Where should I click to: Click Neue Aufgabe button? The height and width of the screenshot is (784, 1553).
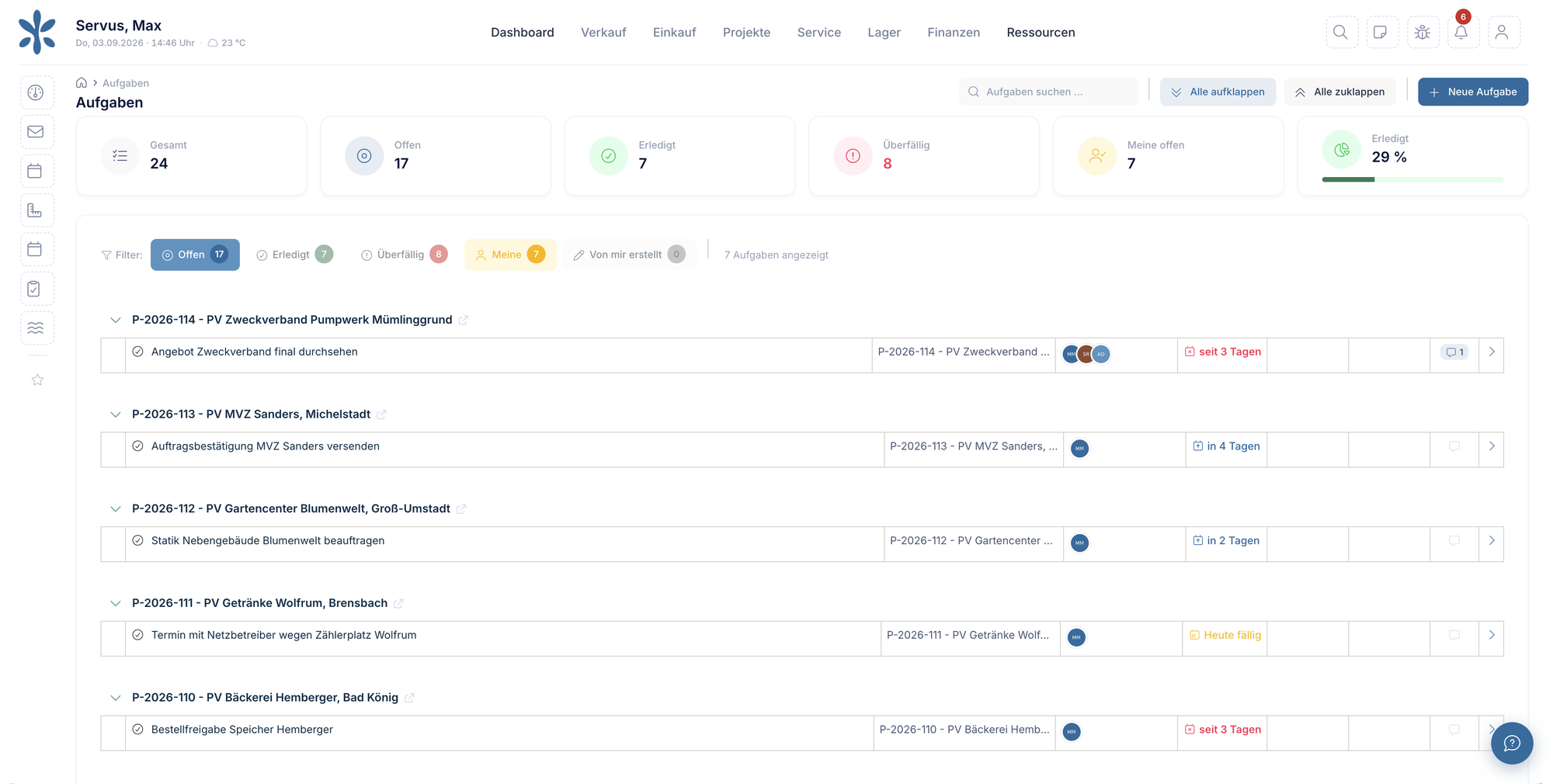[1473, 92]
